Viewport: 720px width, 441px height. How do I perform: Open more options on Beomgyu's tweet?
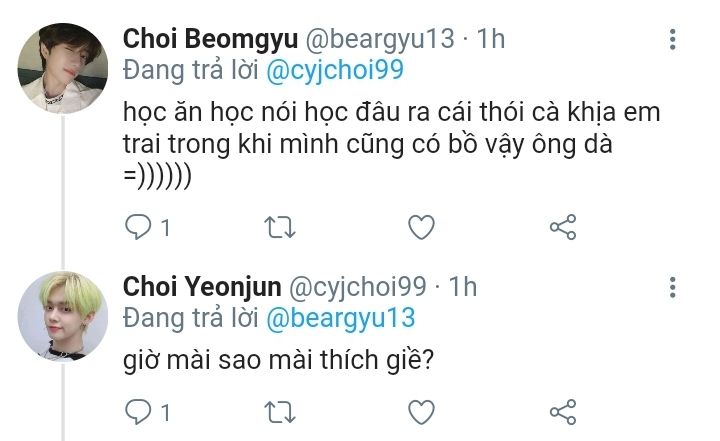coord(673,40)
